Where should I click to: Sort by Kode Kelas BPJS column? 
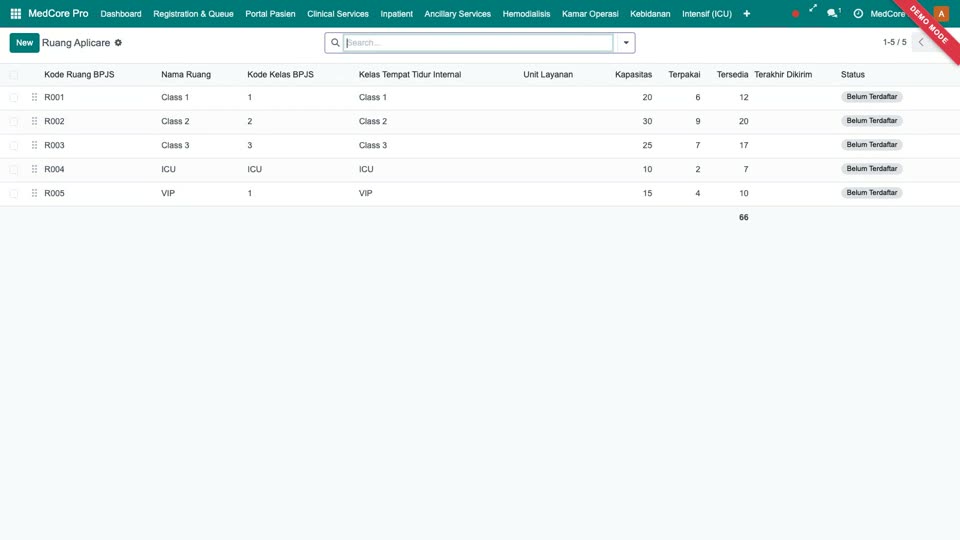(x=280, y=75)
